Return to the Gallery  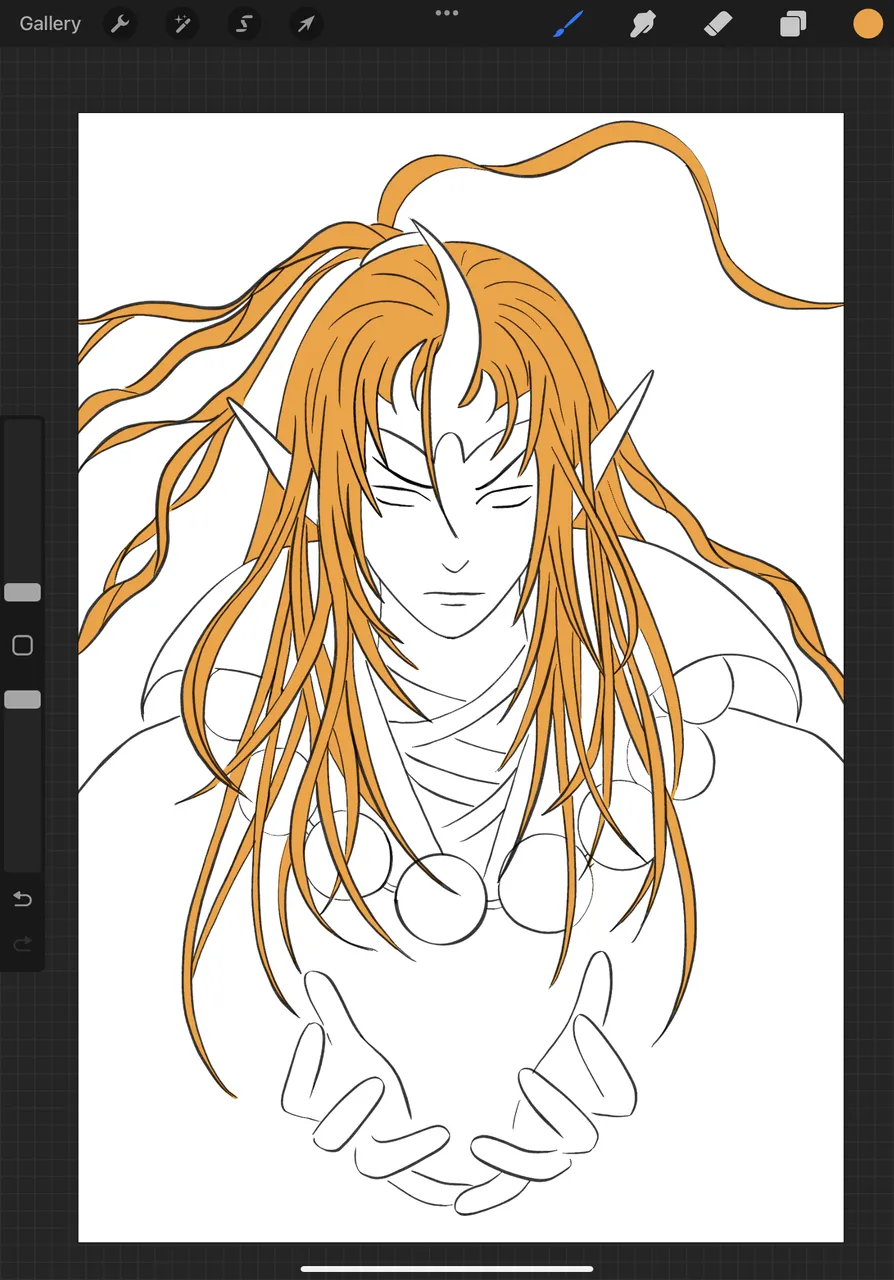tap(50, 24)
